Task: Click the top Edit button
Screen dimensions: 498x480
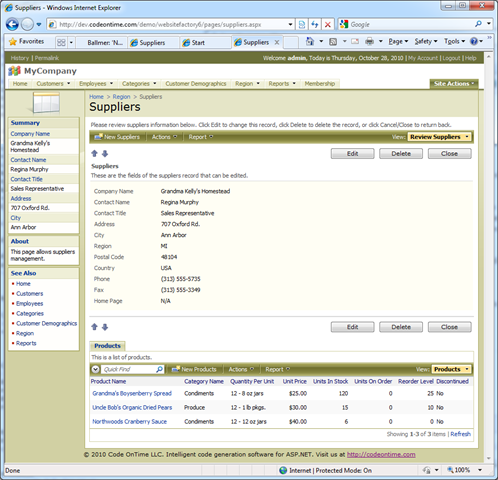Action: (x=352, y=154)
